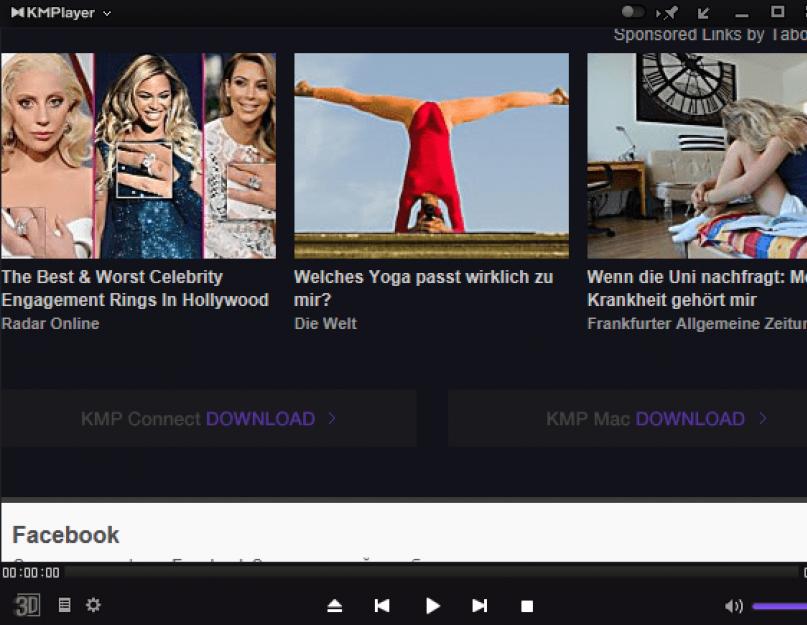The image size is (807, 625).
Task: Click the Facebook heading
Action: click(x=65, y=535)
